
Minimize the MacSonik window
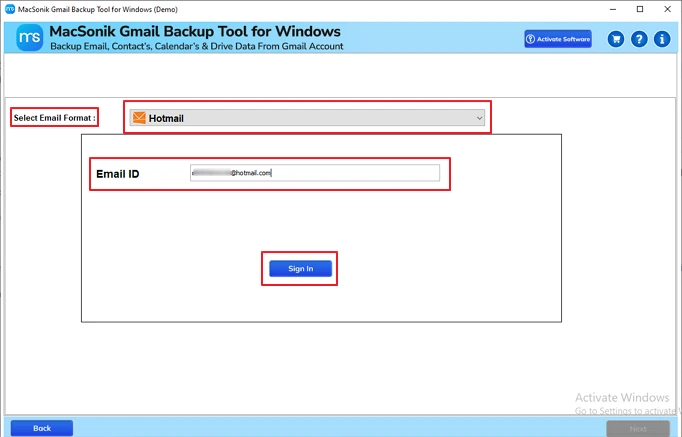613,9
